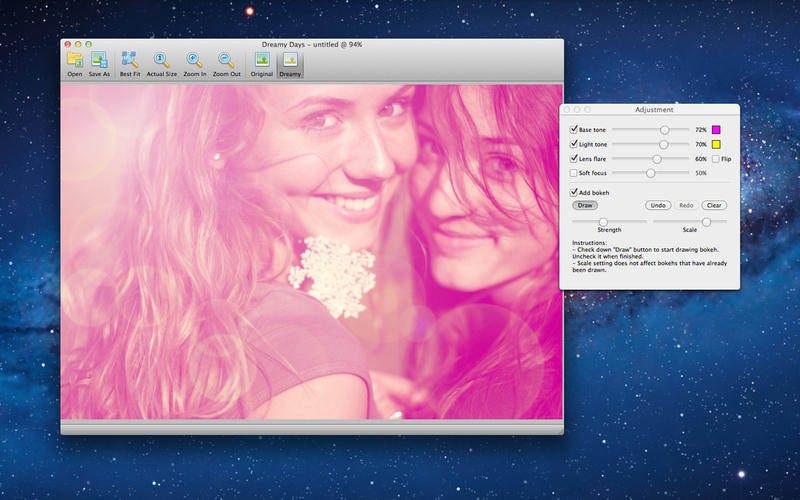Image resolution: width=800 pixels, height=500 pixels.
Task: Open the yellow Light tone color swatch
Action: pyautogui.click(x=716, y=145)
